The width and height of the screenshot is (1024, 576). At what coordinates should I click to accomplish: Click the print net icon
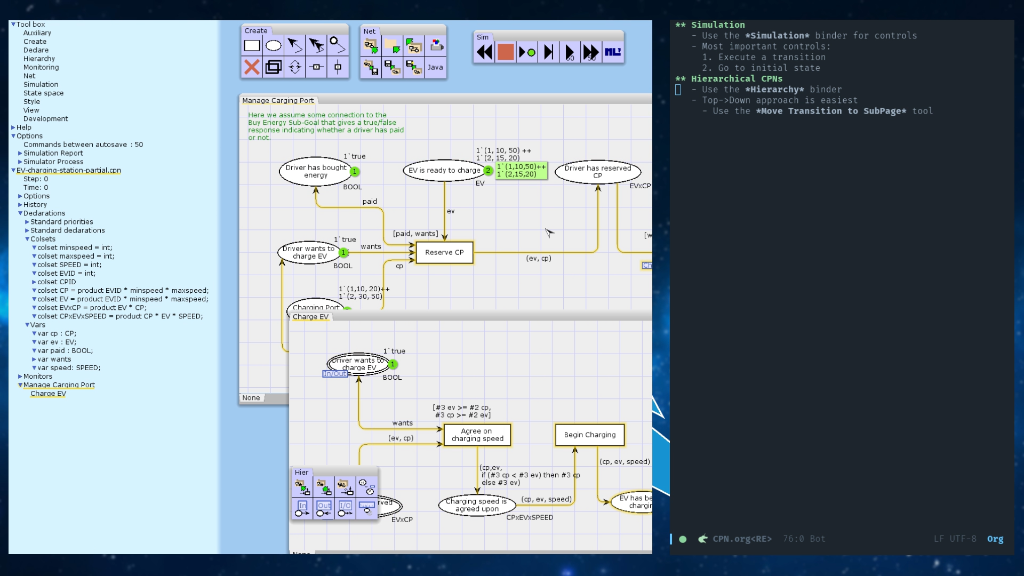tap(435, 46)
